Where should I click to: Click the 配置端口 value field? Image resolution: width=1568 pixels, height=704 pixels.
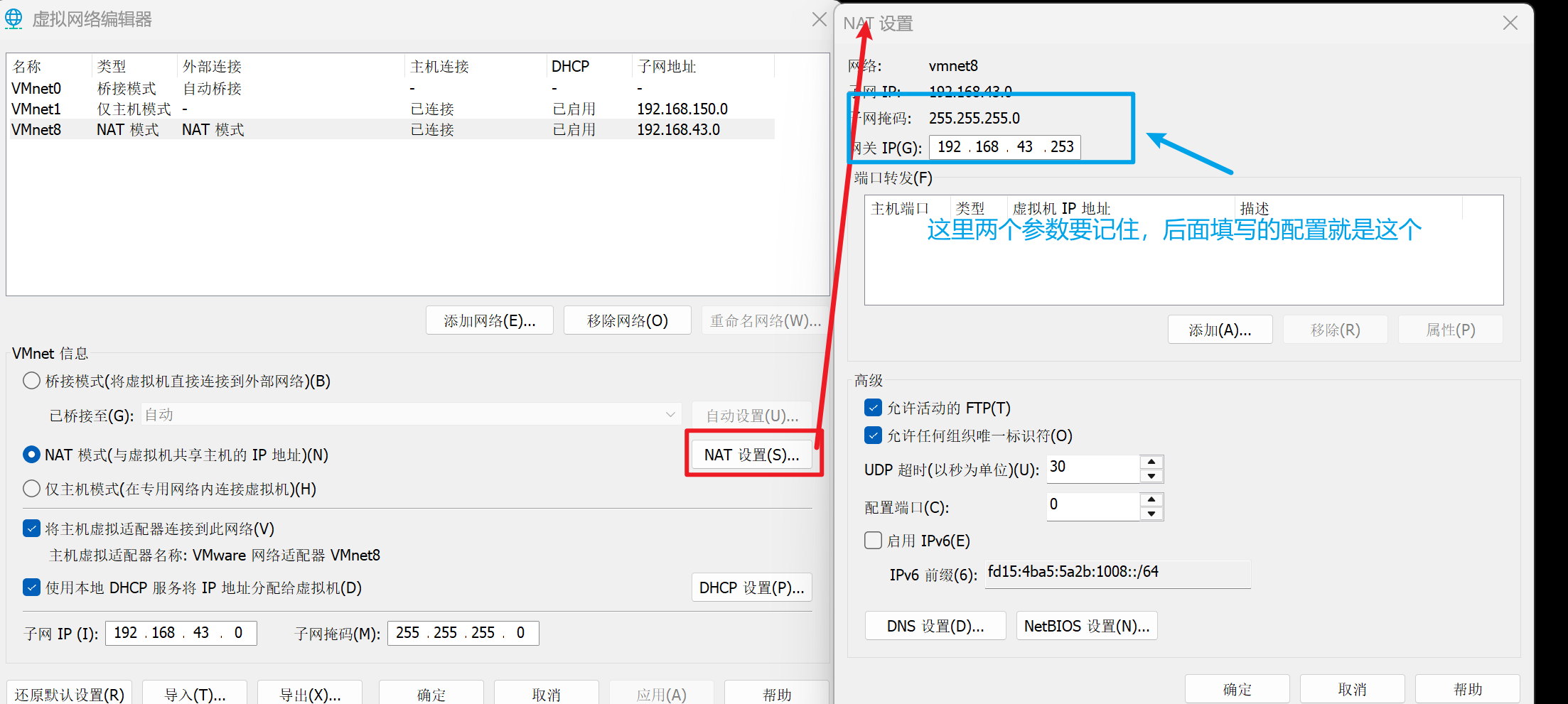pos(1093,506)
